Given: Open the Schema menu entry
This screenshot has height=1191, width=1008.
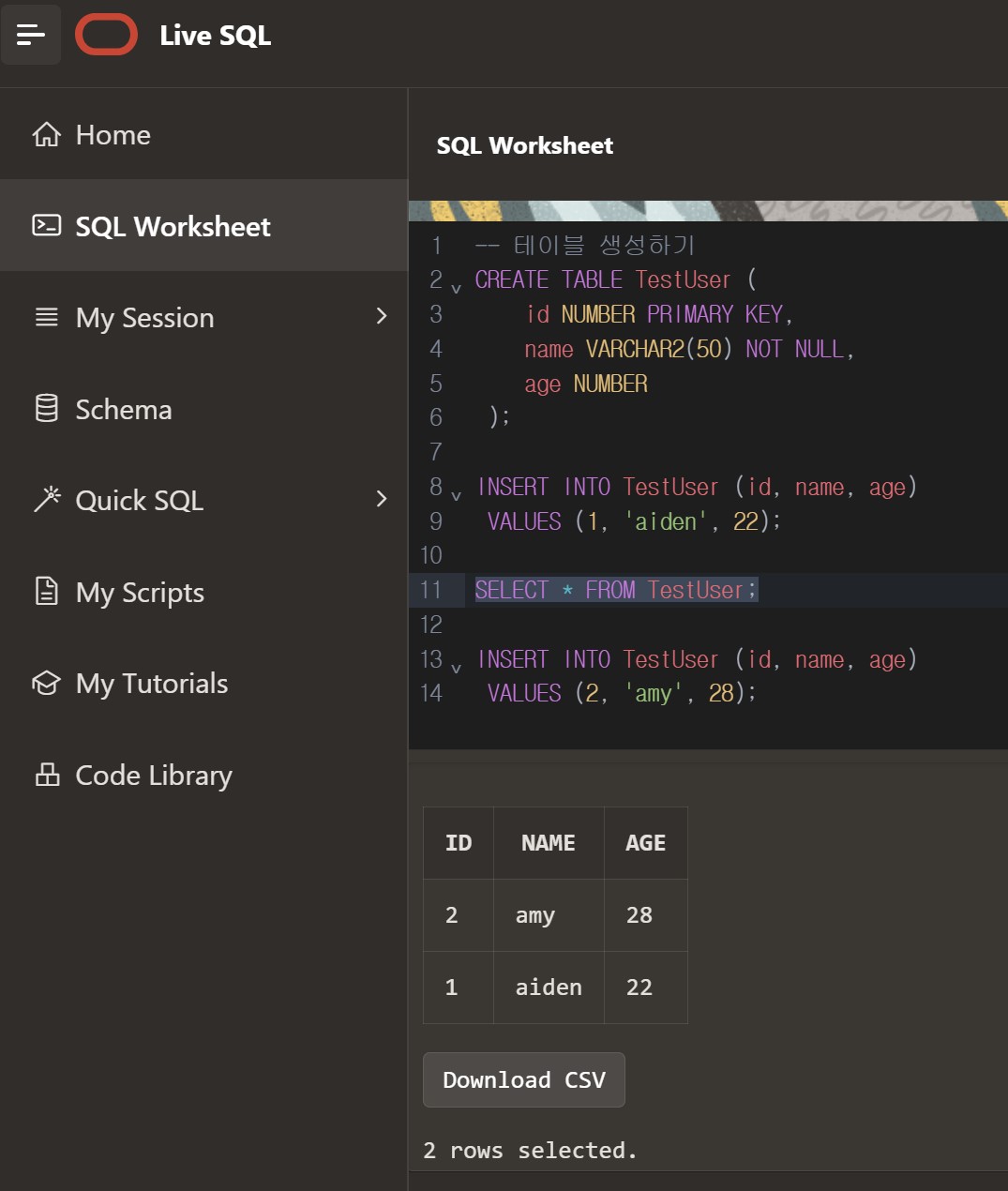Looking at the screenshot, I should (x=203, y=409).
